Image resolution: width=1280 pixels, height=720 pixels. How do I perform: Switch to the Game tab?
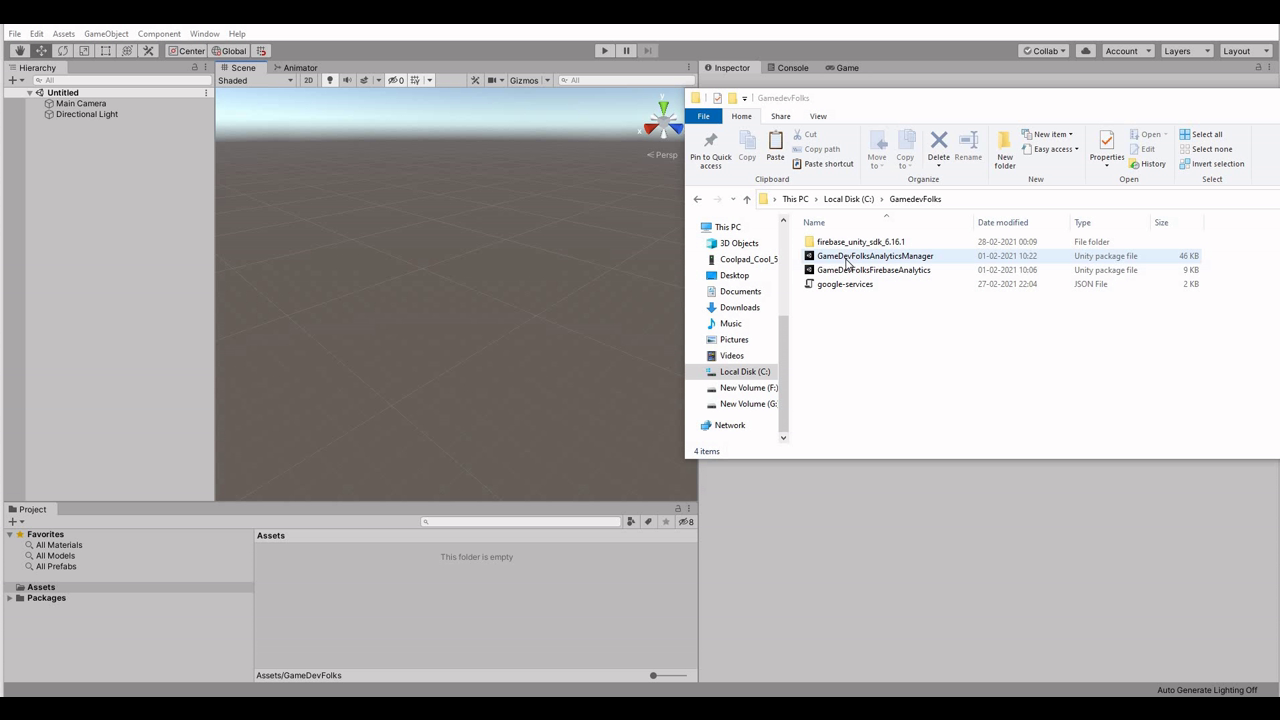coord(842,68)
